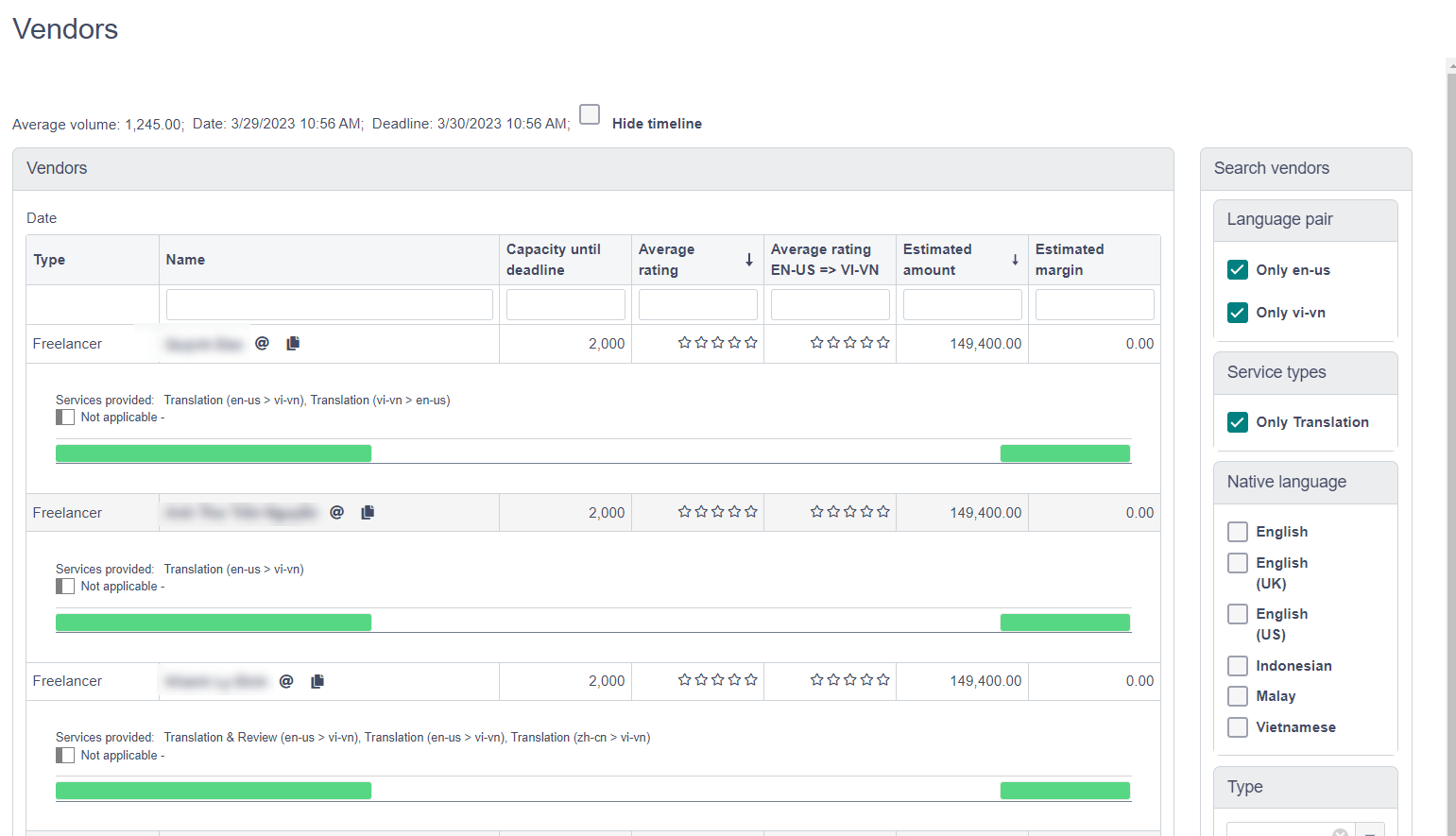The height and width of the screenshot is (836, 1456).
Task: Click right green timeline bar in first vendor row
Action: (x=1065, y=453)
